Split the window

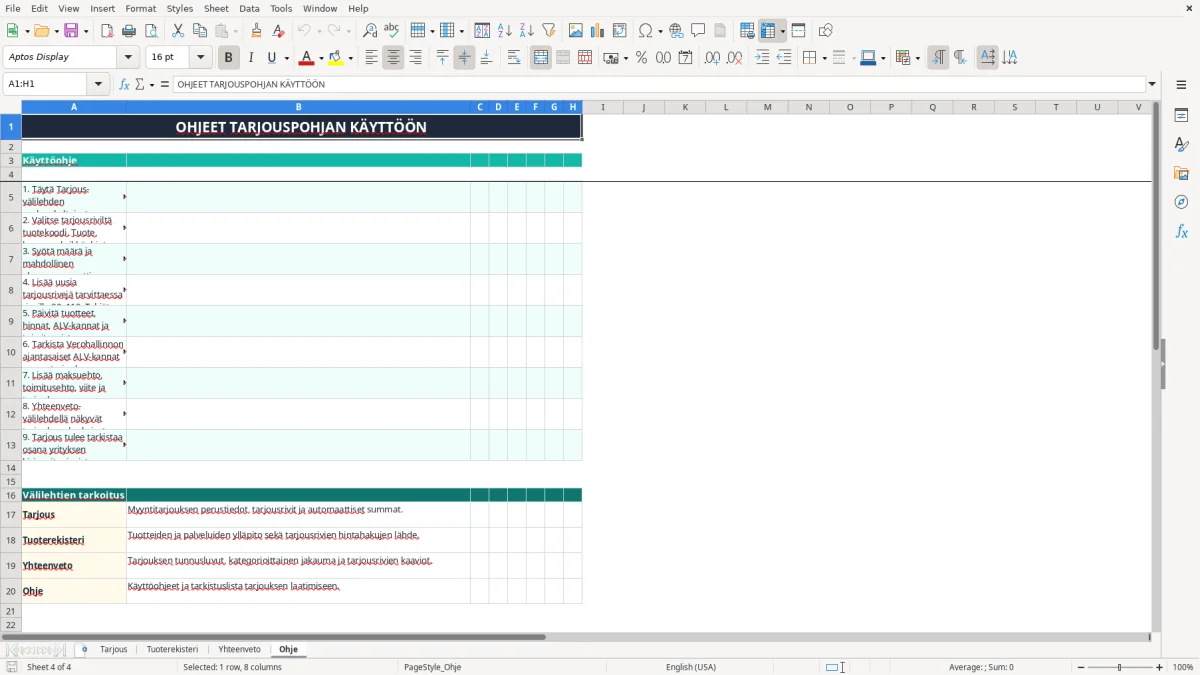pos(798,31)
